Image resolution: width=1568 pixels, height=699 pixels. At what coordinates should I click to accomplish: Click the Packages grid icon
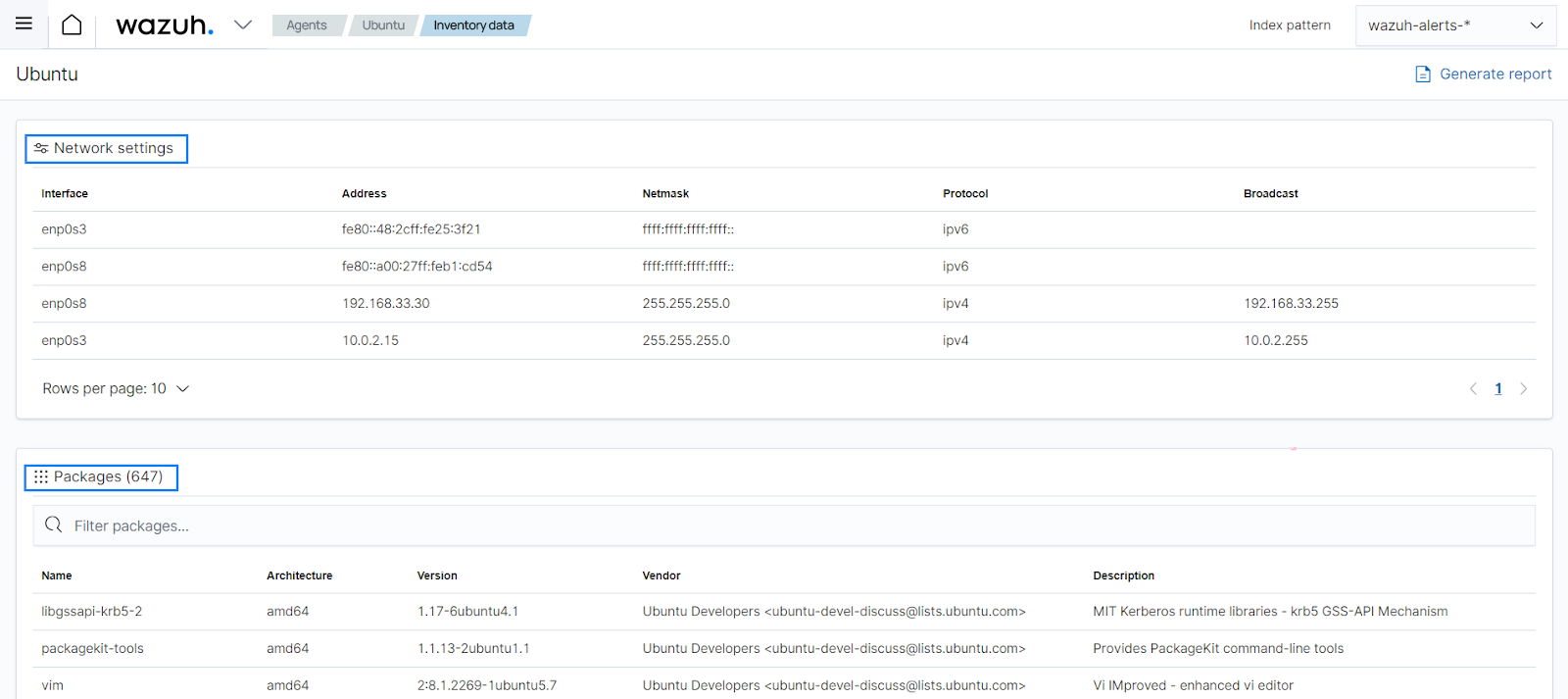pyautogui.click(x=41, y=476)
